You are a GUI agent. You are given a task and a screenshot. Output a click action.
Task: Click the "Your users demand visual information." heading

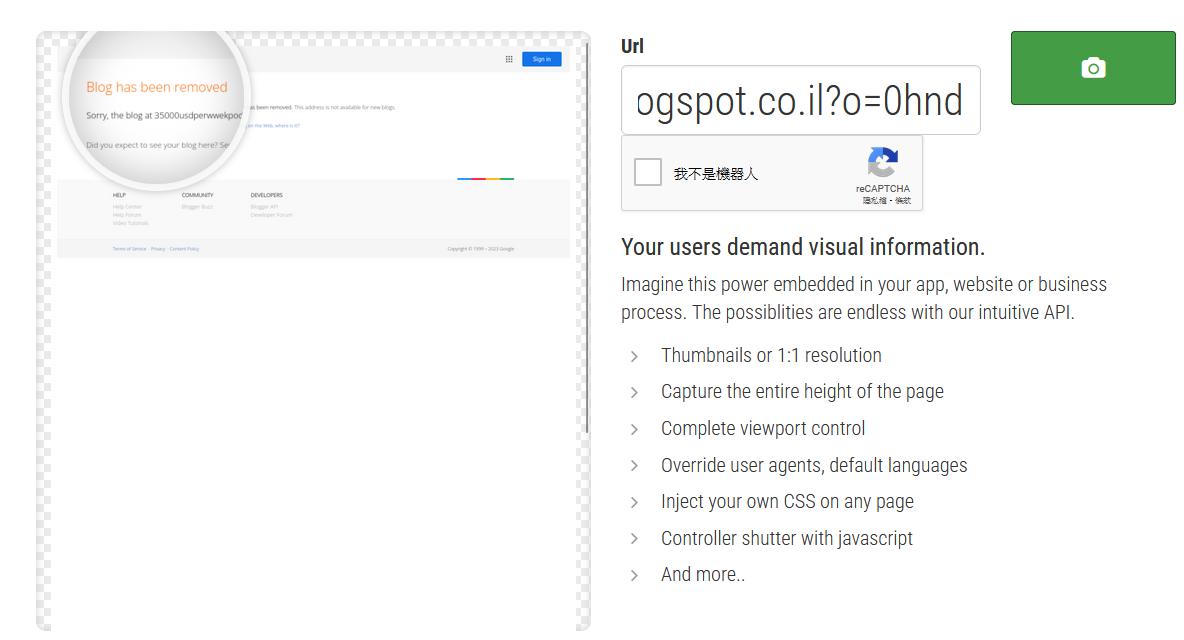tap(803, 247)
